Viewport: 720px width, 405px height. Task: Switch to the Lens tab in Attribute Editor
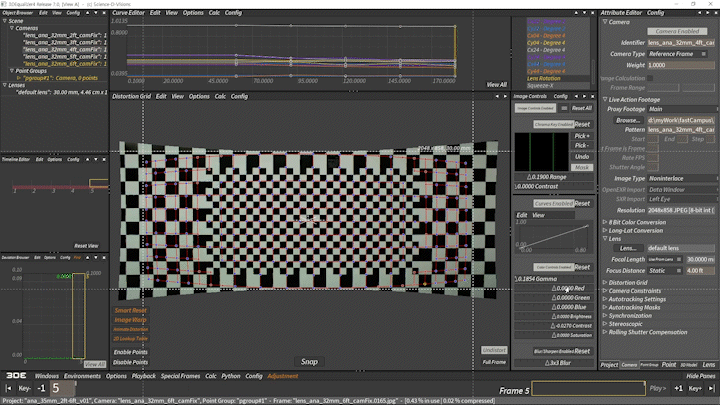tap(709, 365)
